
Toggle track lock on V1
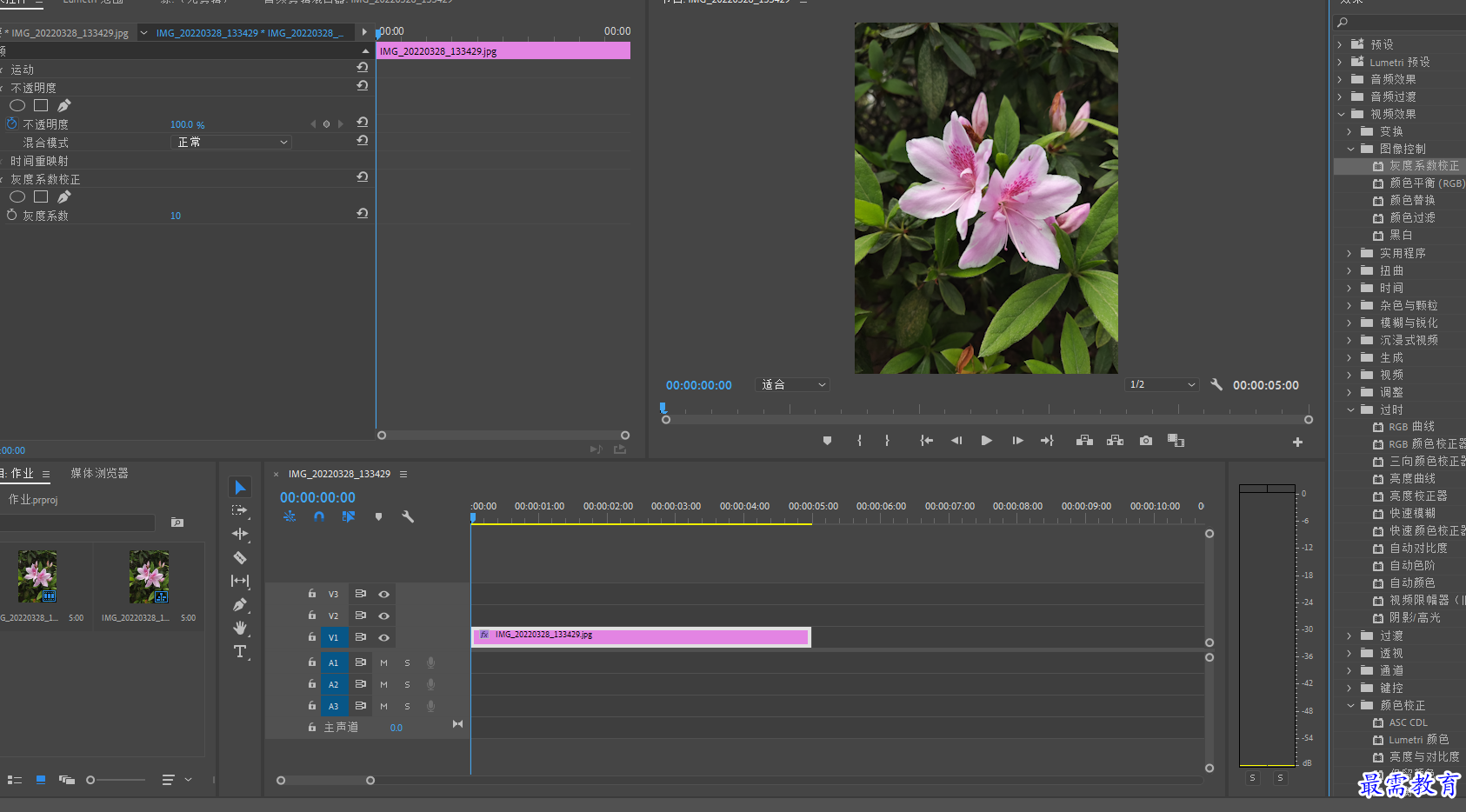312,636
